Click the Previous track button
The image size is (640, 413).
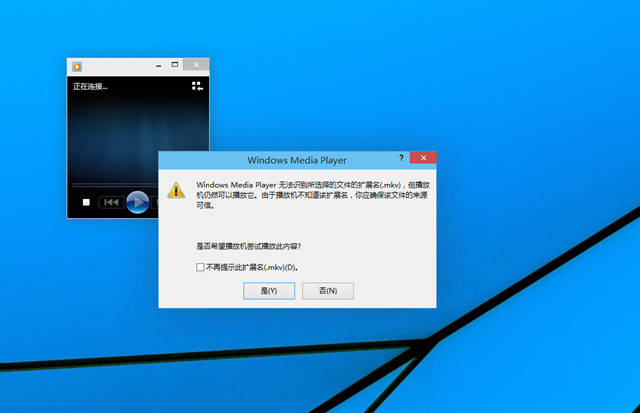111,202
